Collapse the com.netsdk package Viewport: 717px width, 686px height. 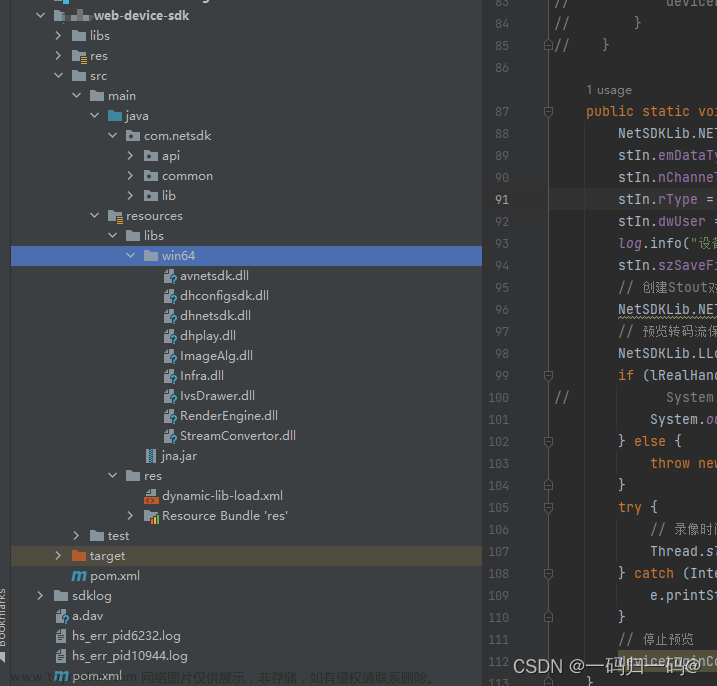[112, 135]
